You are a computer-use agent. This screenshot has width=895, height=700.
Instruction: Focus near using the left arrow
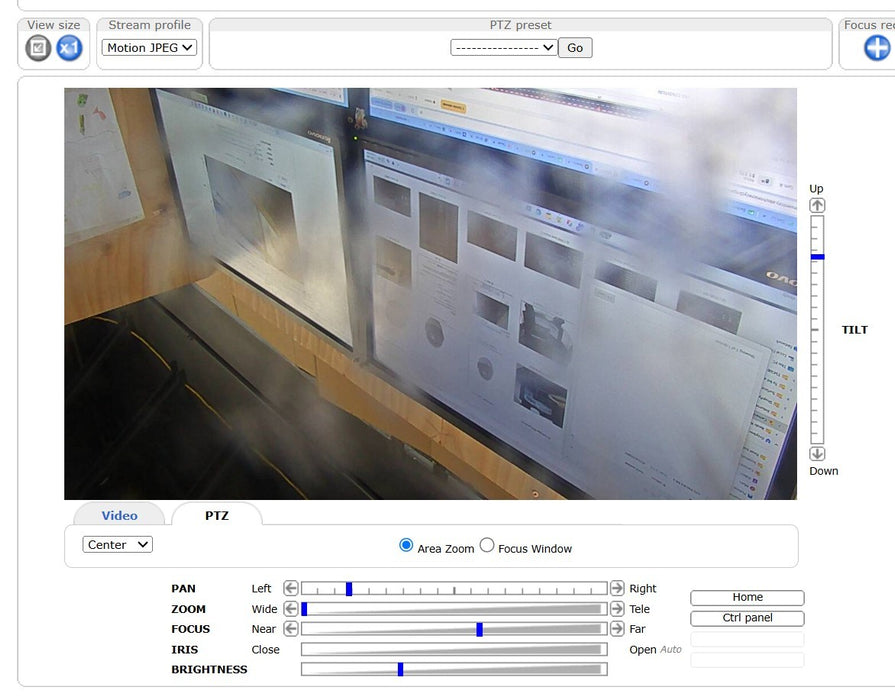pyautogui.click(x=291, y=629)
